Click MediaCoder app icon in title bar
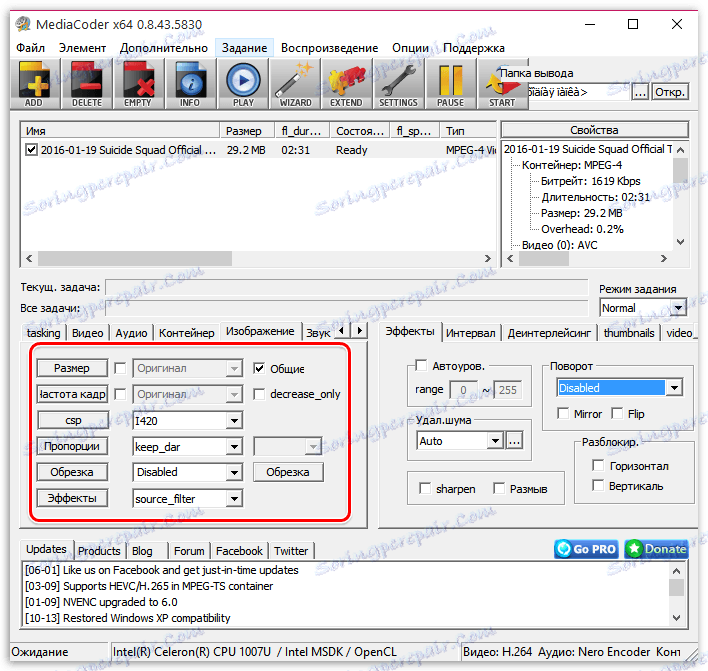708x671 pixels. click(23, 24)
